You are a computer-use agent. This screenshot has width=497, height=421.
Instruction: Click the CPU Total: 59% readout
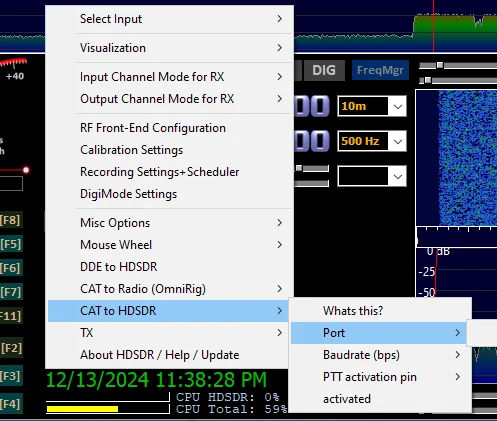click(x=232, y=409)
